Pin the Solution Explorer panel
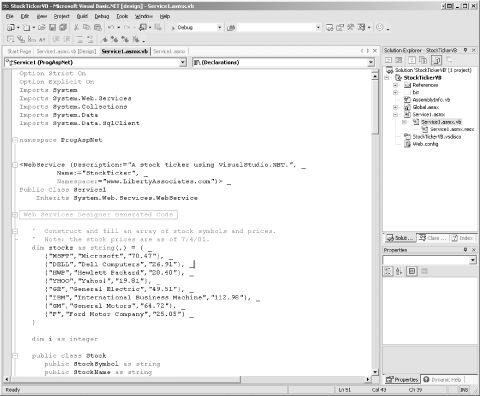 tap(466, 50)
